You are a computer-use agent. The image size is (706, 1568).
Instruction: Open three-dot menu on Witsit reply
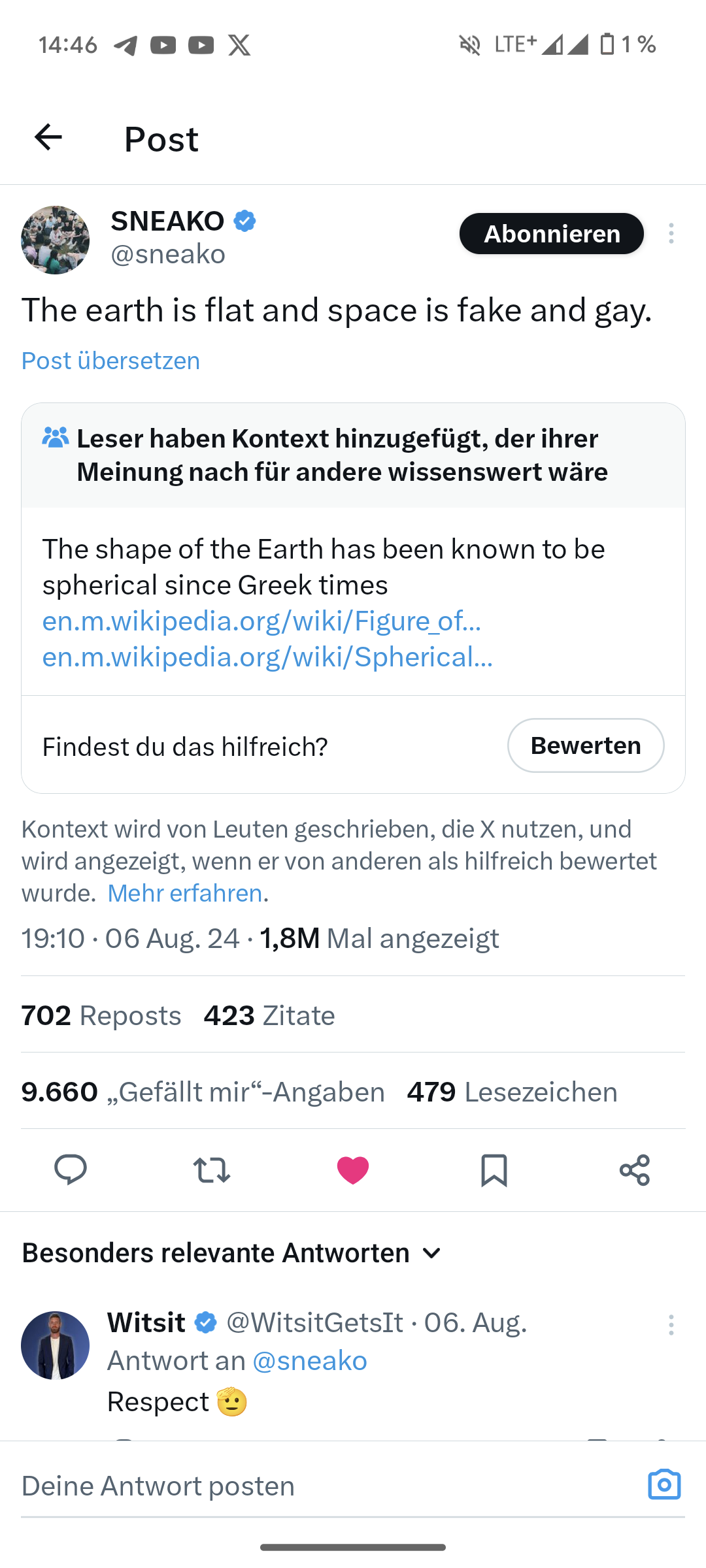671,1325
